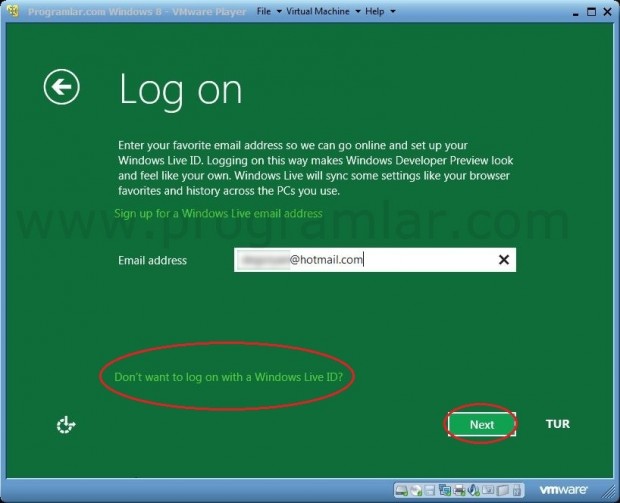Click the gray removable device icon in status bar
Screen dimensions: 620x503
pyautogui.click(x=503, y=490)
